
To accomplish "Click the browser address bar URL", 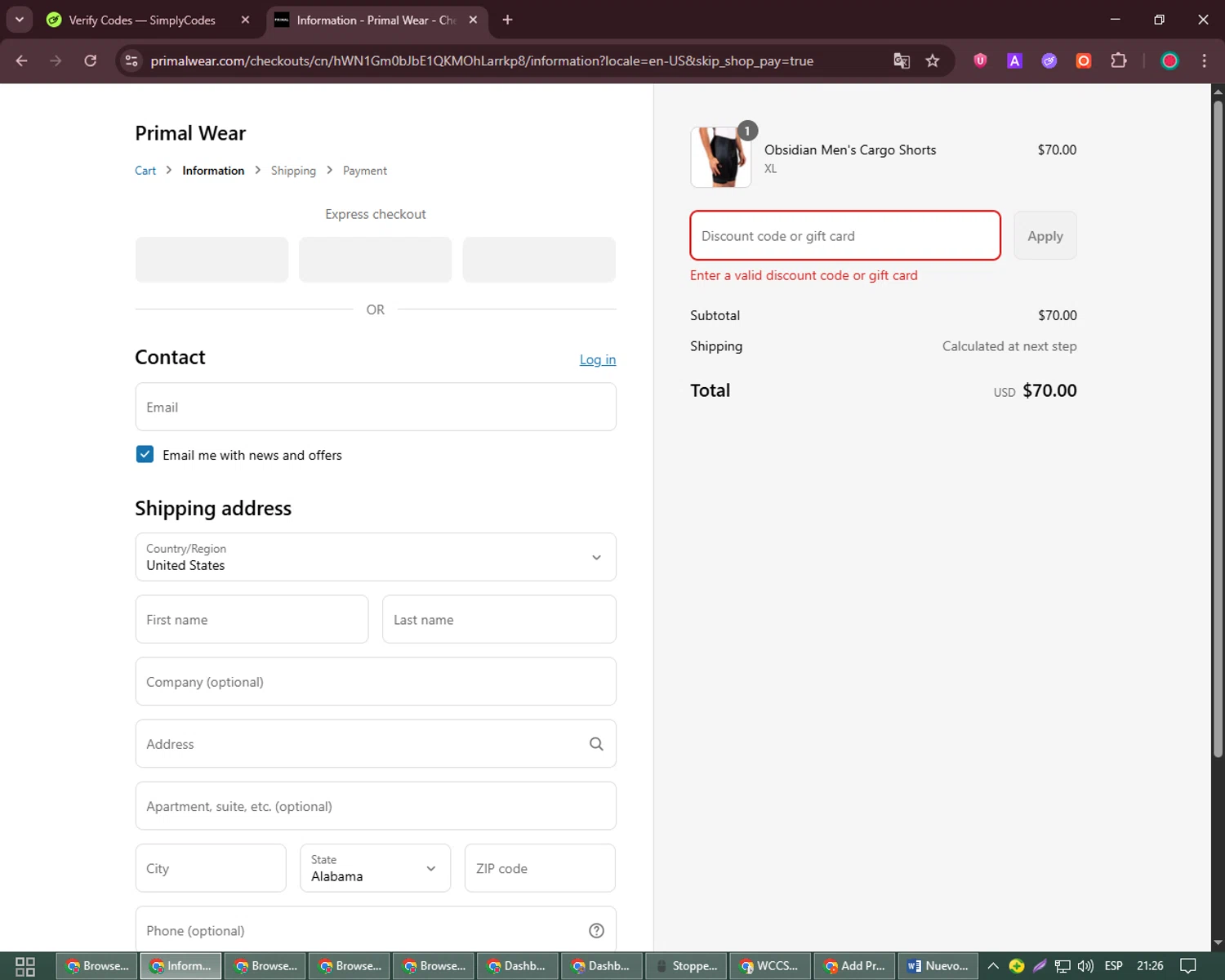I will coord(482,61).
